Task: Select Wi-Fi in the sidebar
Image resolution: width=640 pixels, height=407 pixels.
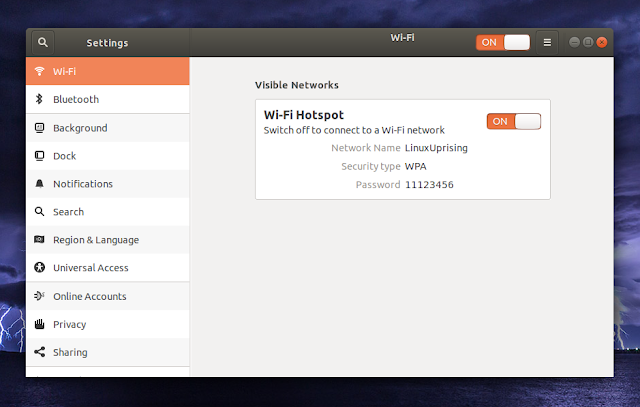Action: click(x=64, y=72)
